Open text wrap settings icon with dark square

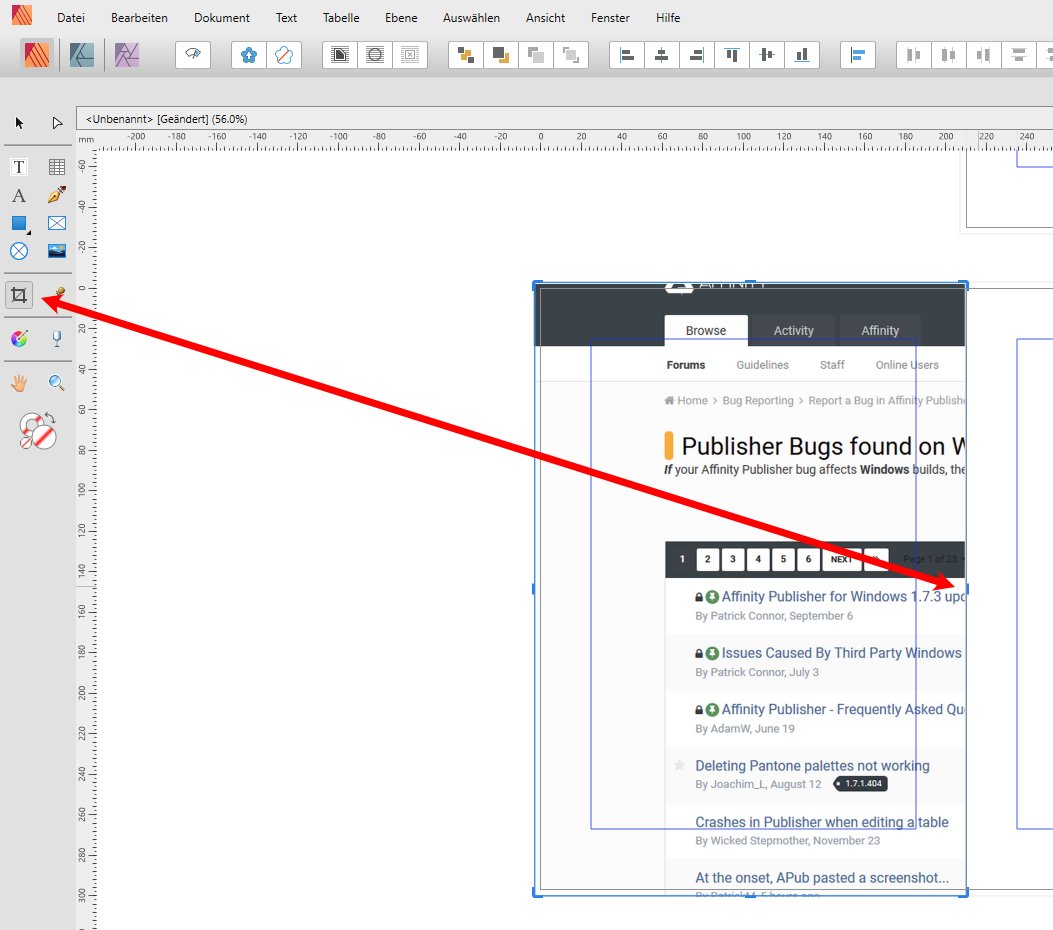click(x=340, y=54)
